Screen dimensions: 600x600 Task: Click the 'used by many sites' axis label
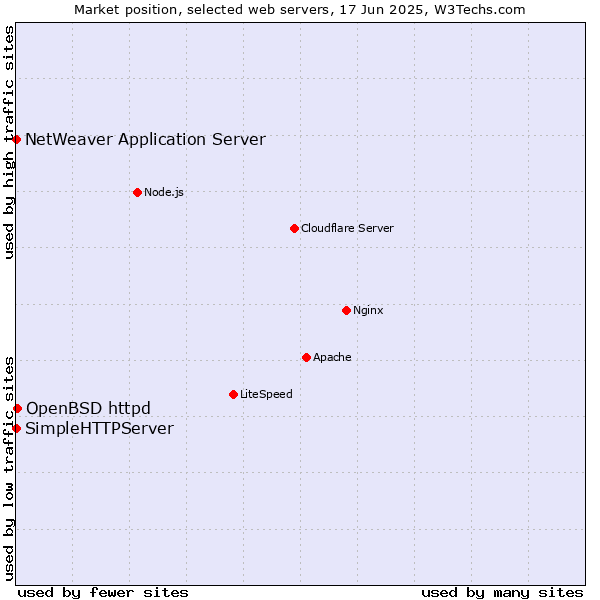502,593
